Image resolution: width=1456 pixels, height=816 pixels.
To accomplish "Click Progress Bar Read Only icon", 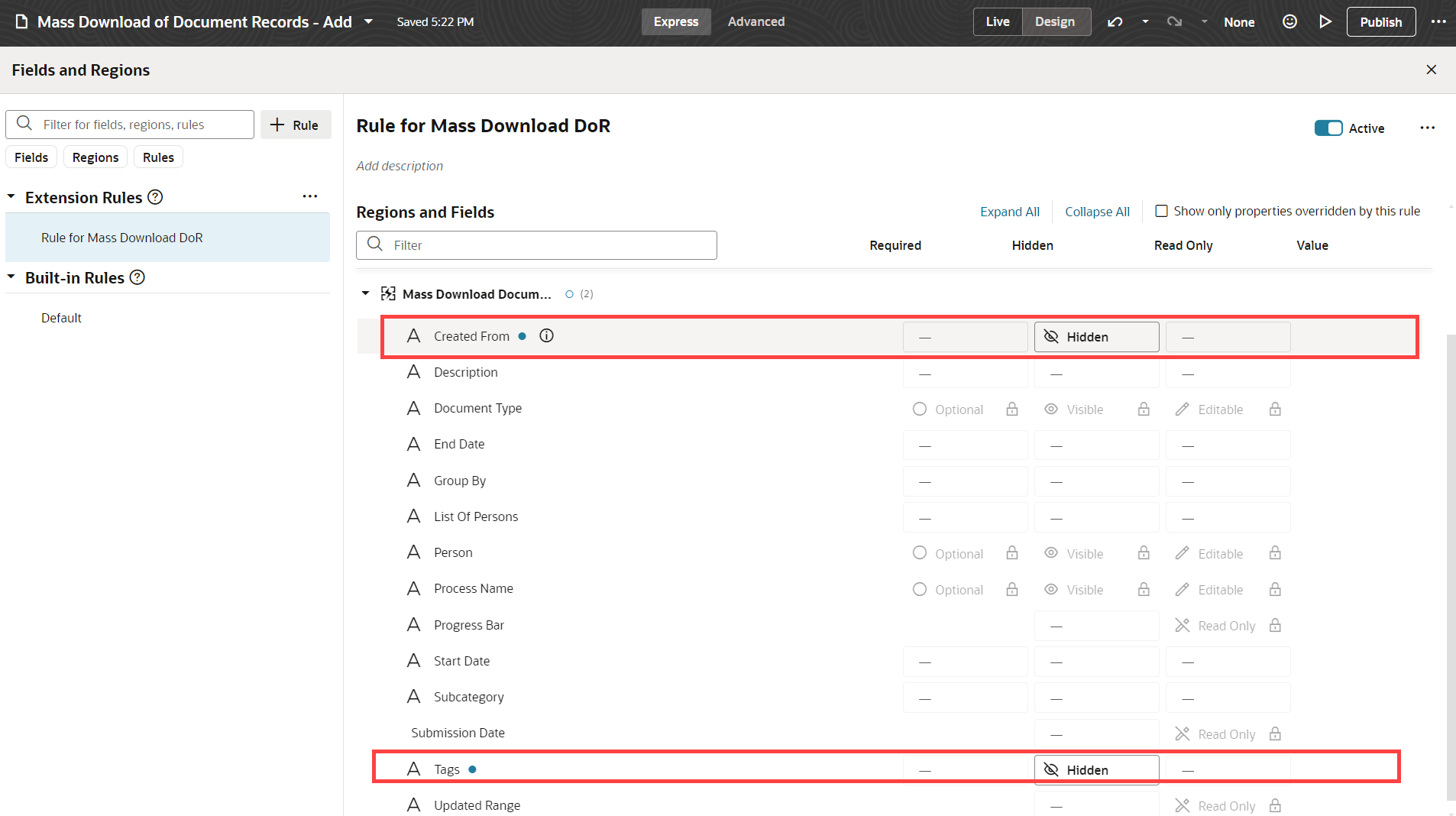I will [x=1182, y=625].
